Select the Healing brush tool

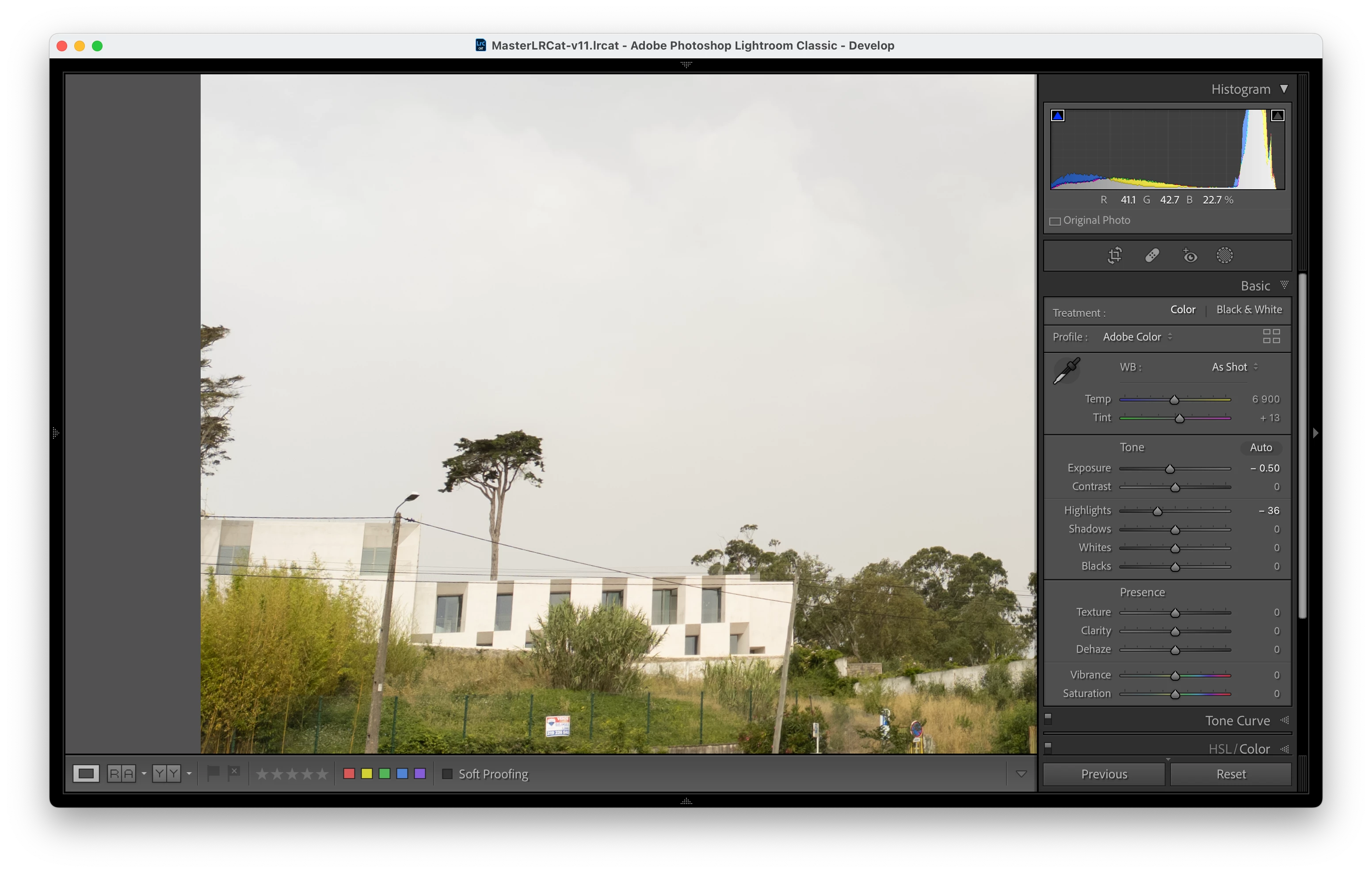pos(1152,256)
